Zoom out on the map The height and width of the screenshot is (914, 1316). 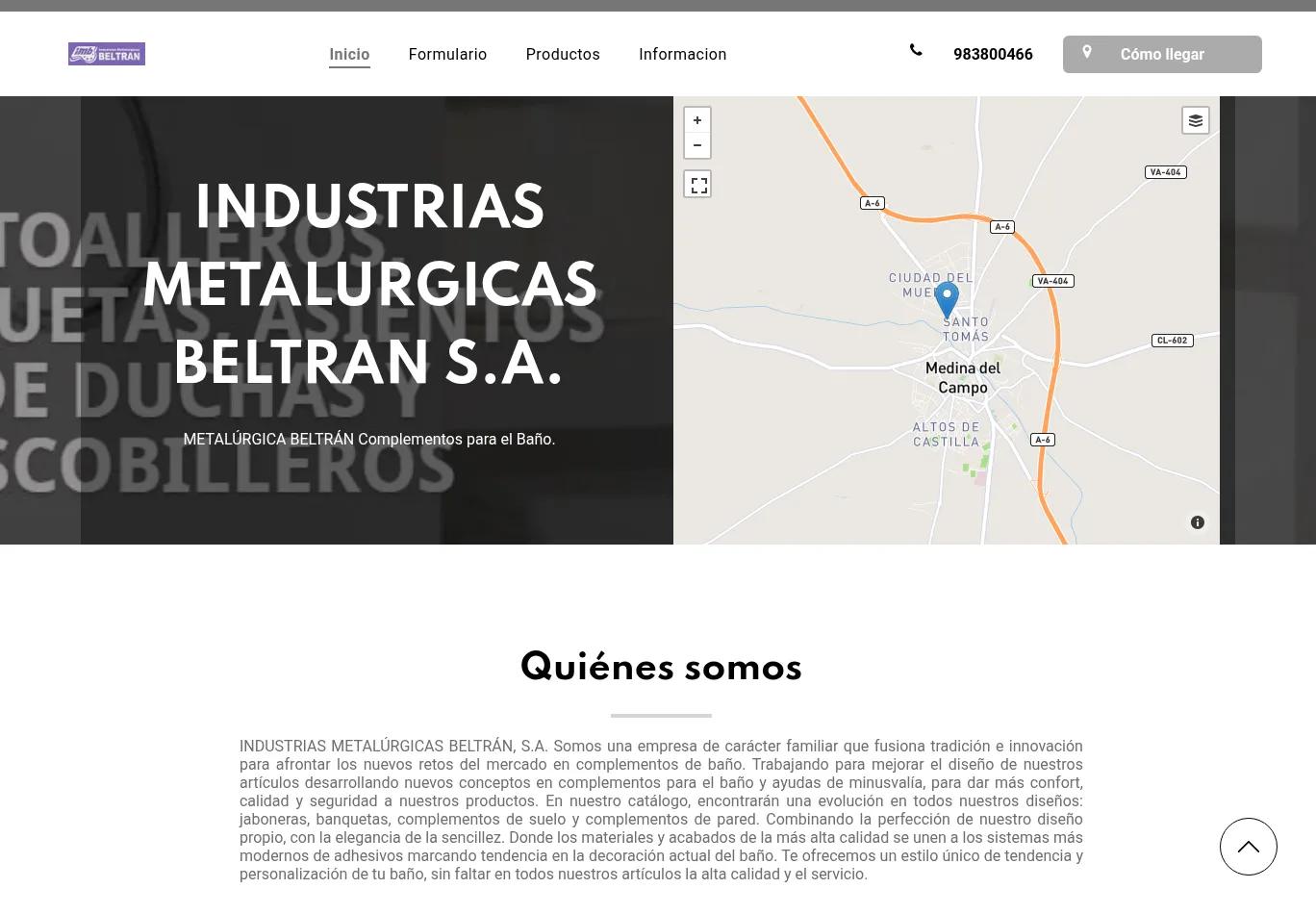[697, 145]
